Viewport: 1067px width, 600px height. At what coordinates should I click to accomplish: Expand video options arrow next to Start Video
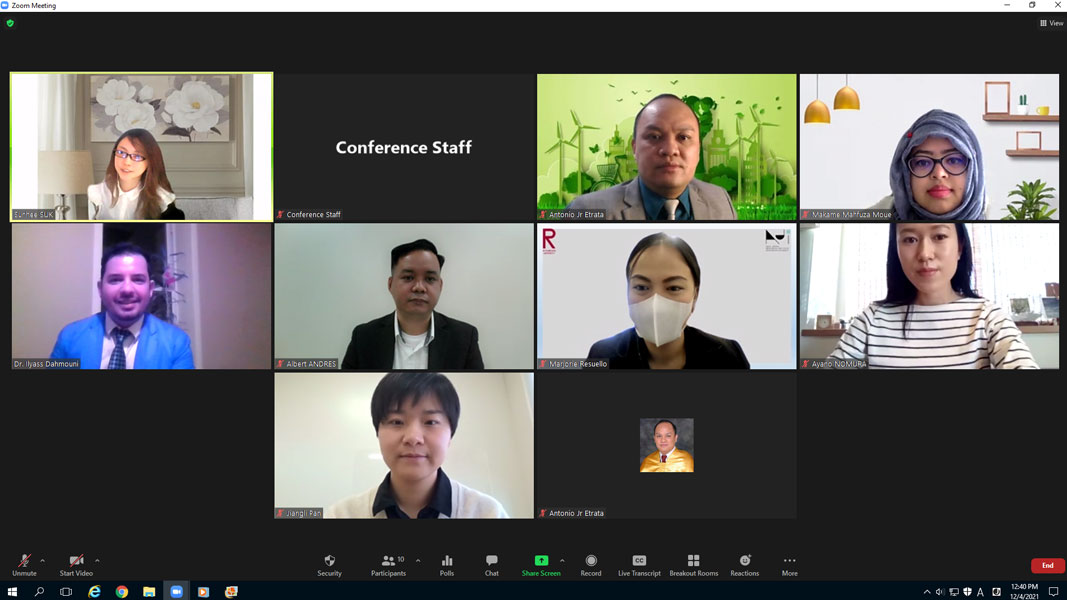click(x=97, y=561)
